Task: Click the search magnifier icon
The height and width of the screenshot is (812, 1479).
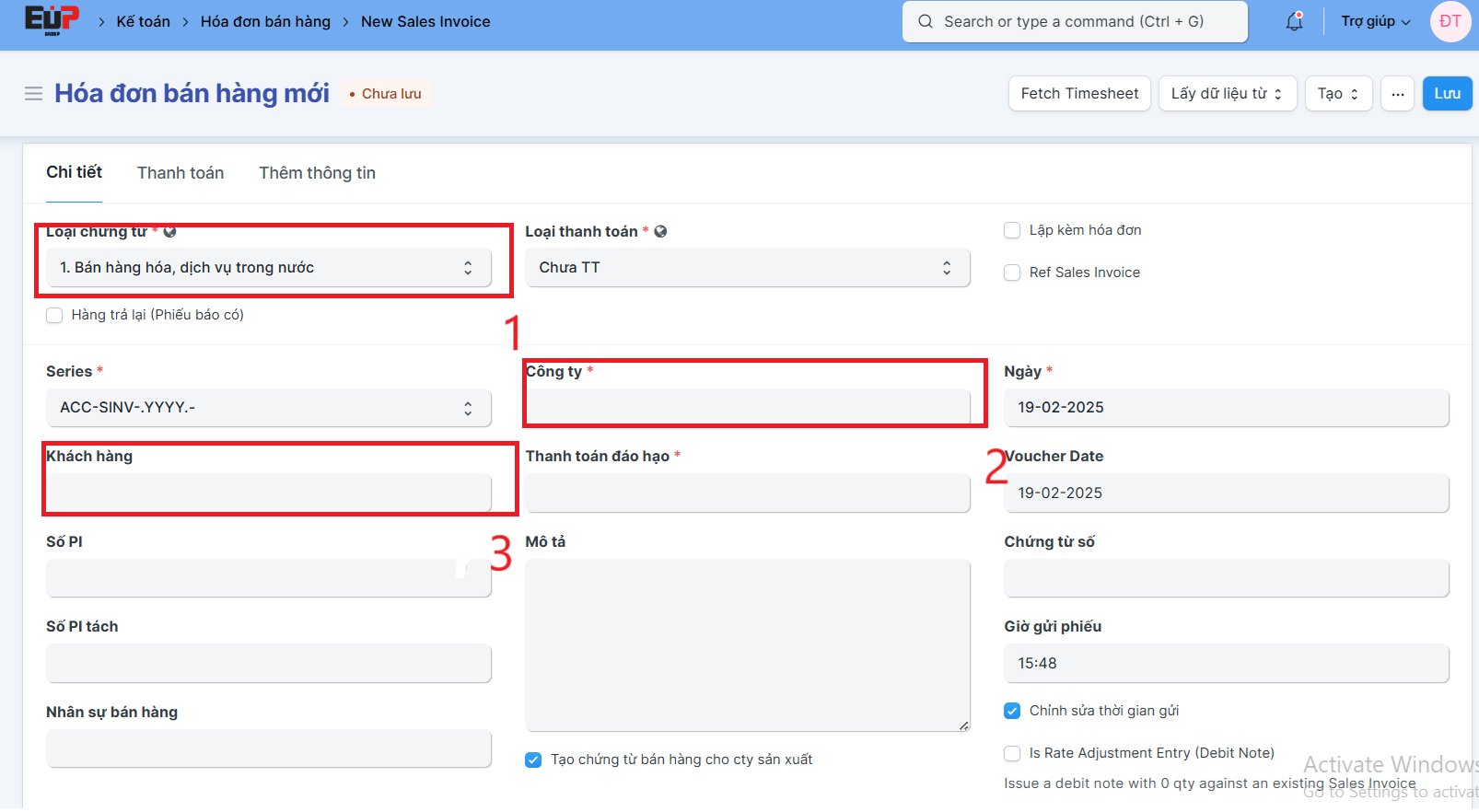Action: [x=925, y=21]
